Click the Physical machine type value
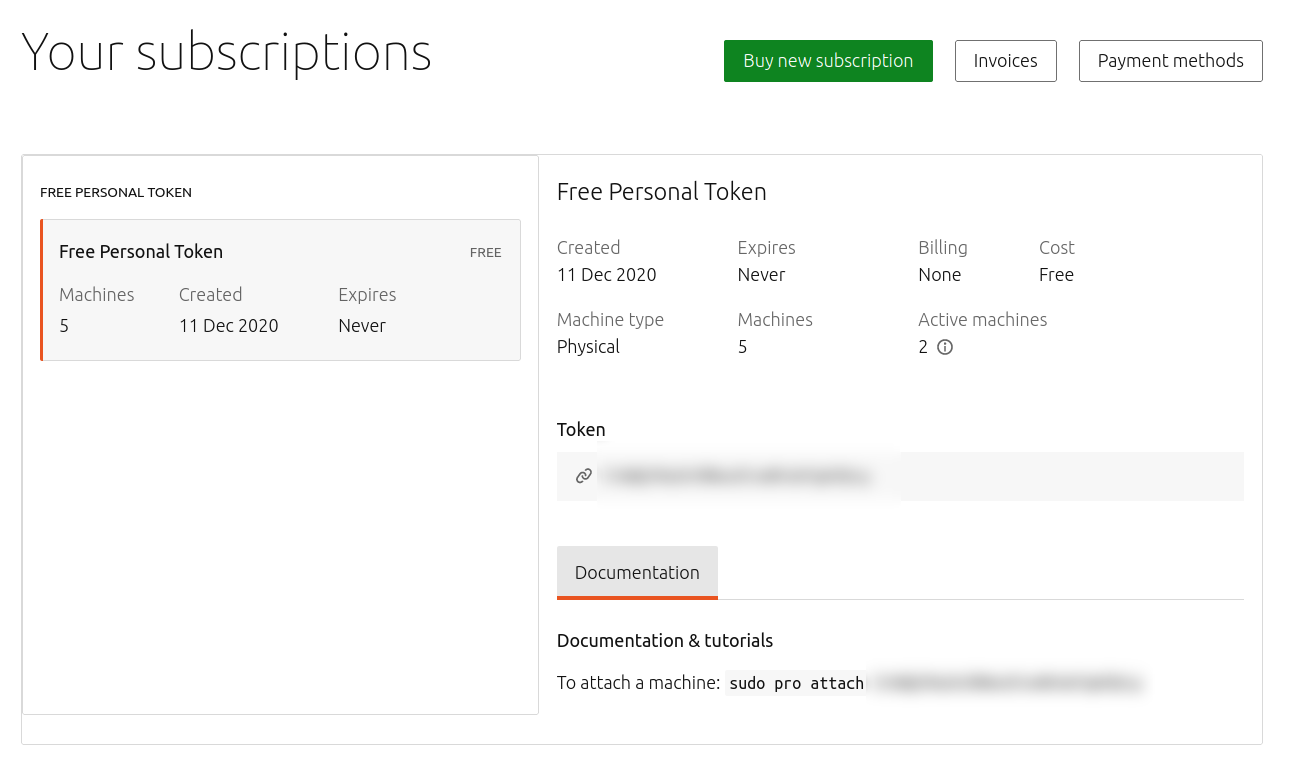Image resolution: width=1292 pixels, height=771 pixels. (589, 347)
